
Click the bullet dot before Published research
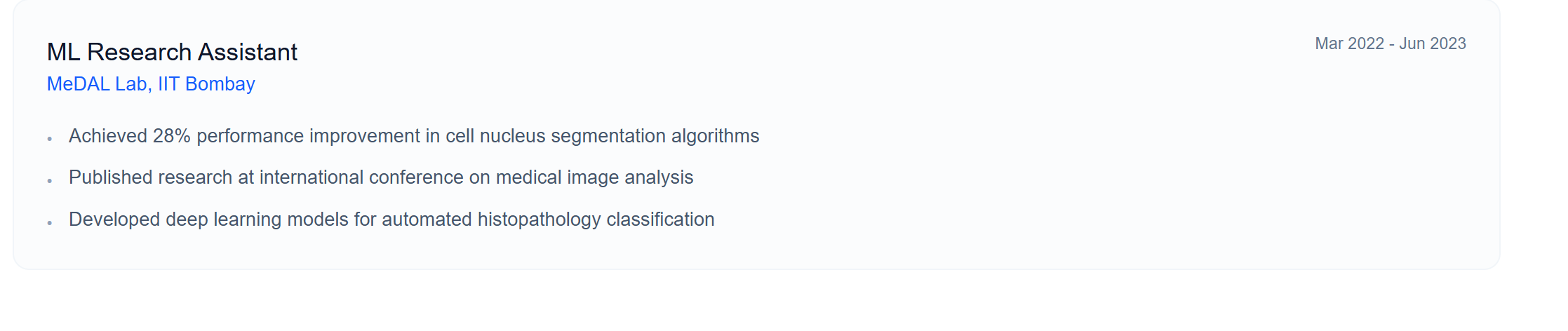pyautogui.click(x=50, y=181)
